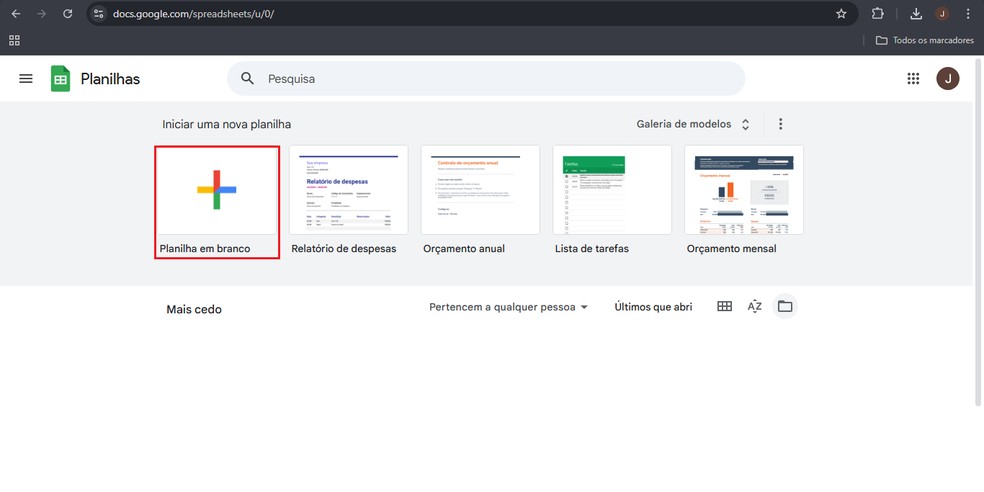Open Relatório de despesas template thumbnail

coord(348,190)
